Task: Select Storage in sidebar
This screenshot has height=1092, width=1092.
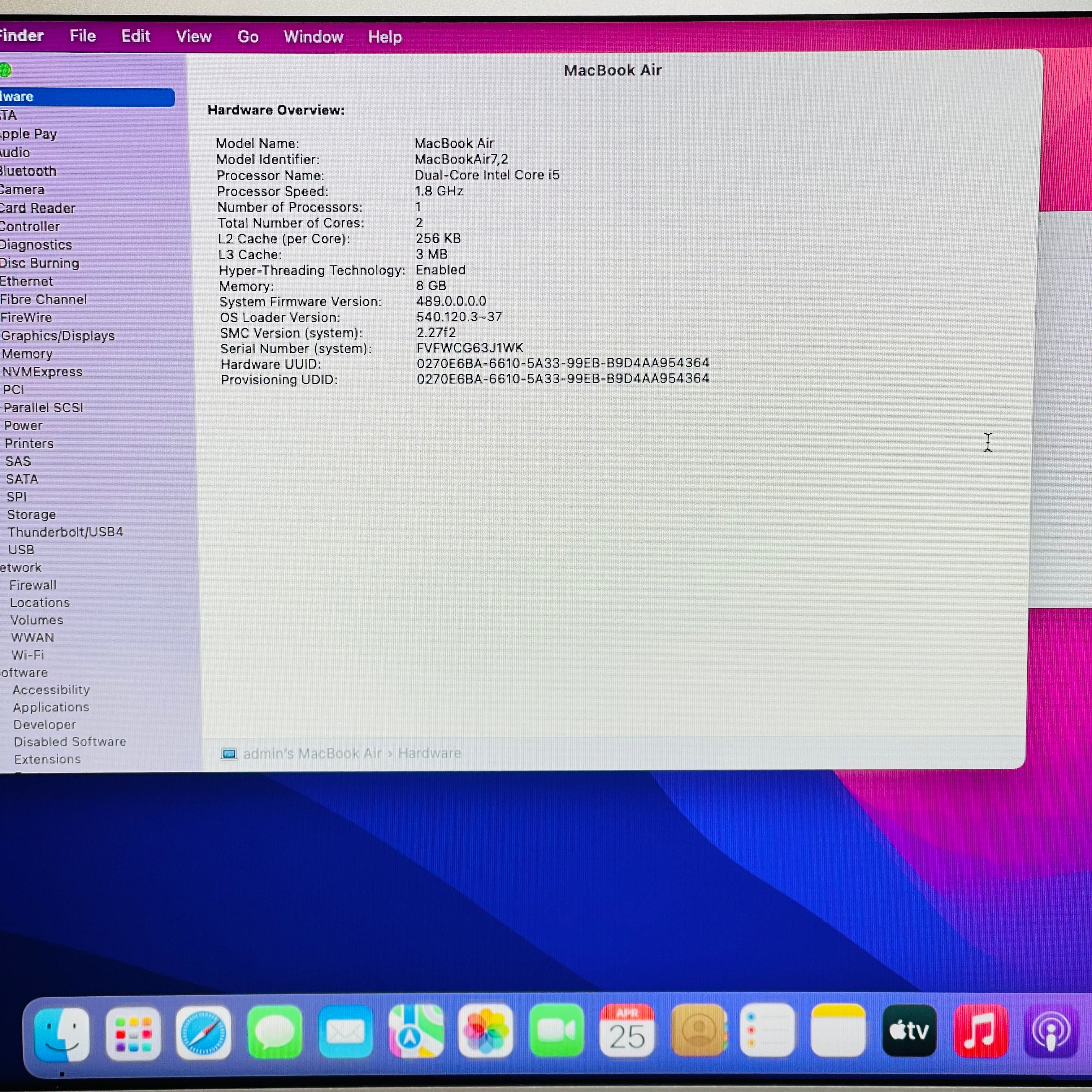Action: coord(31,515)
